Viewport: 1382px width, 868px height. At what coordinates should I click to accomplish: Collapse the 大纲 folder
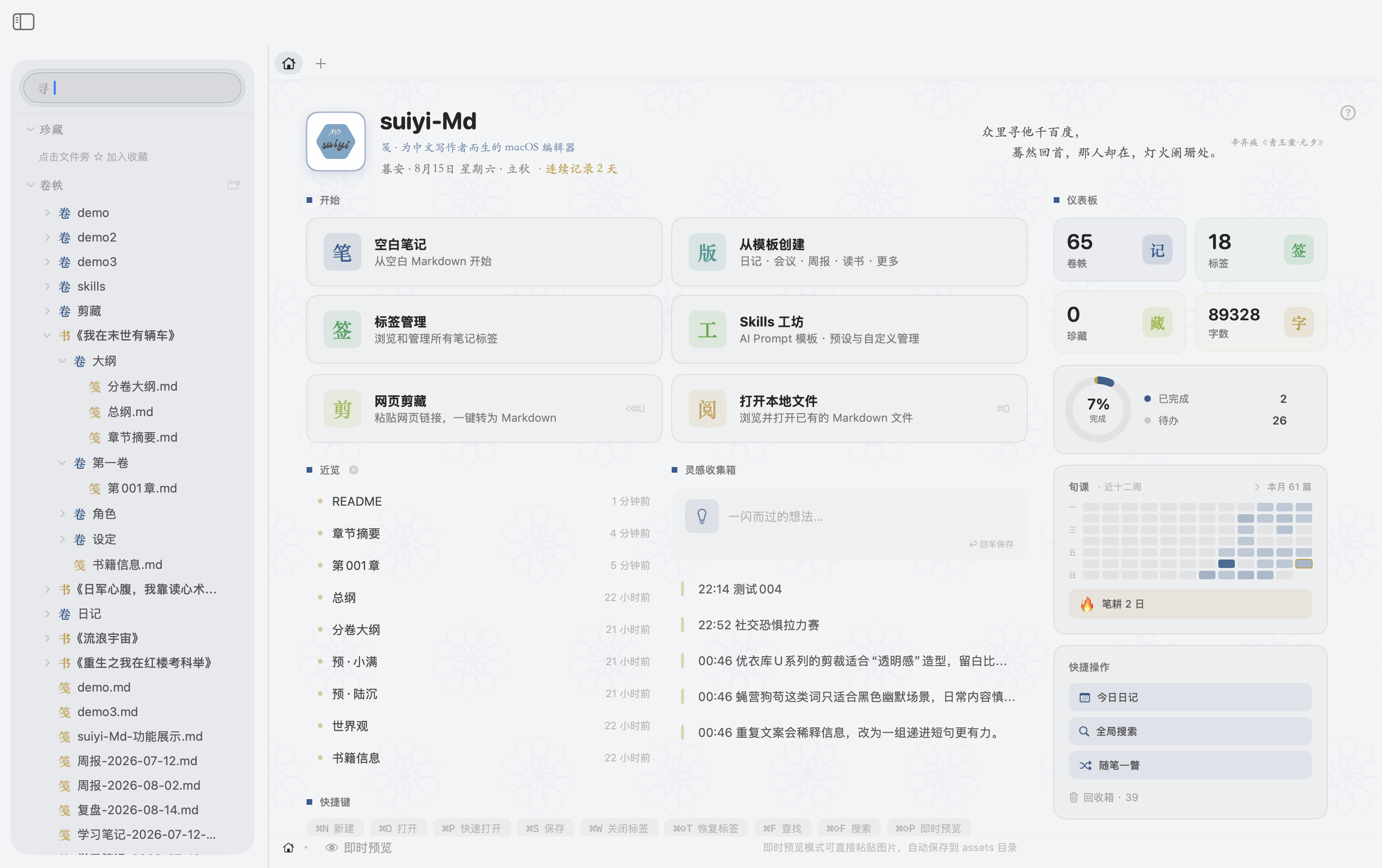coord(63,360)
